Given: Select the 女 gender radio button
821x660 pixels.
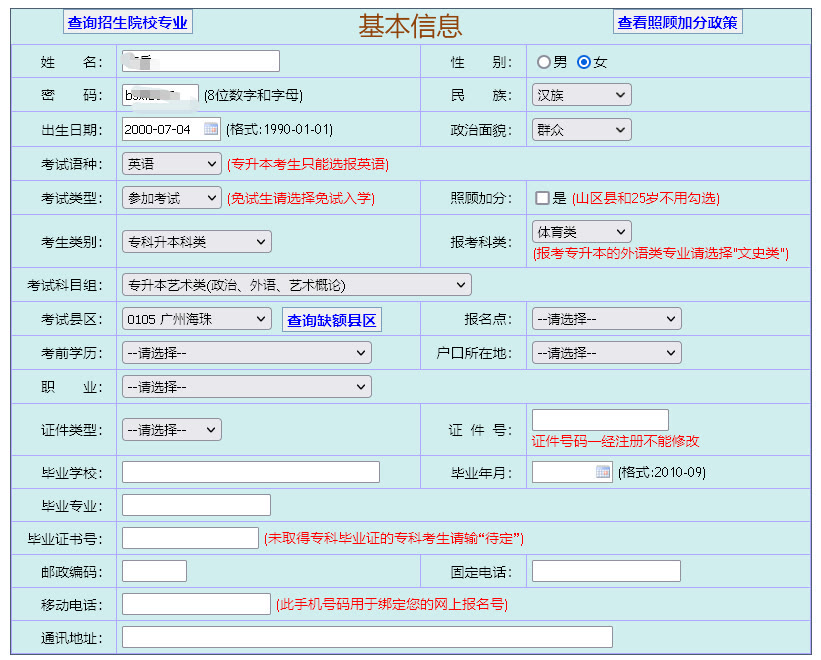Looking at the screenshot, I should point(584,62).
